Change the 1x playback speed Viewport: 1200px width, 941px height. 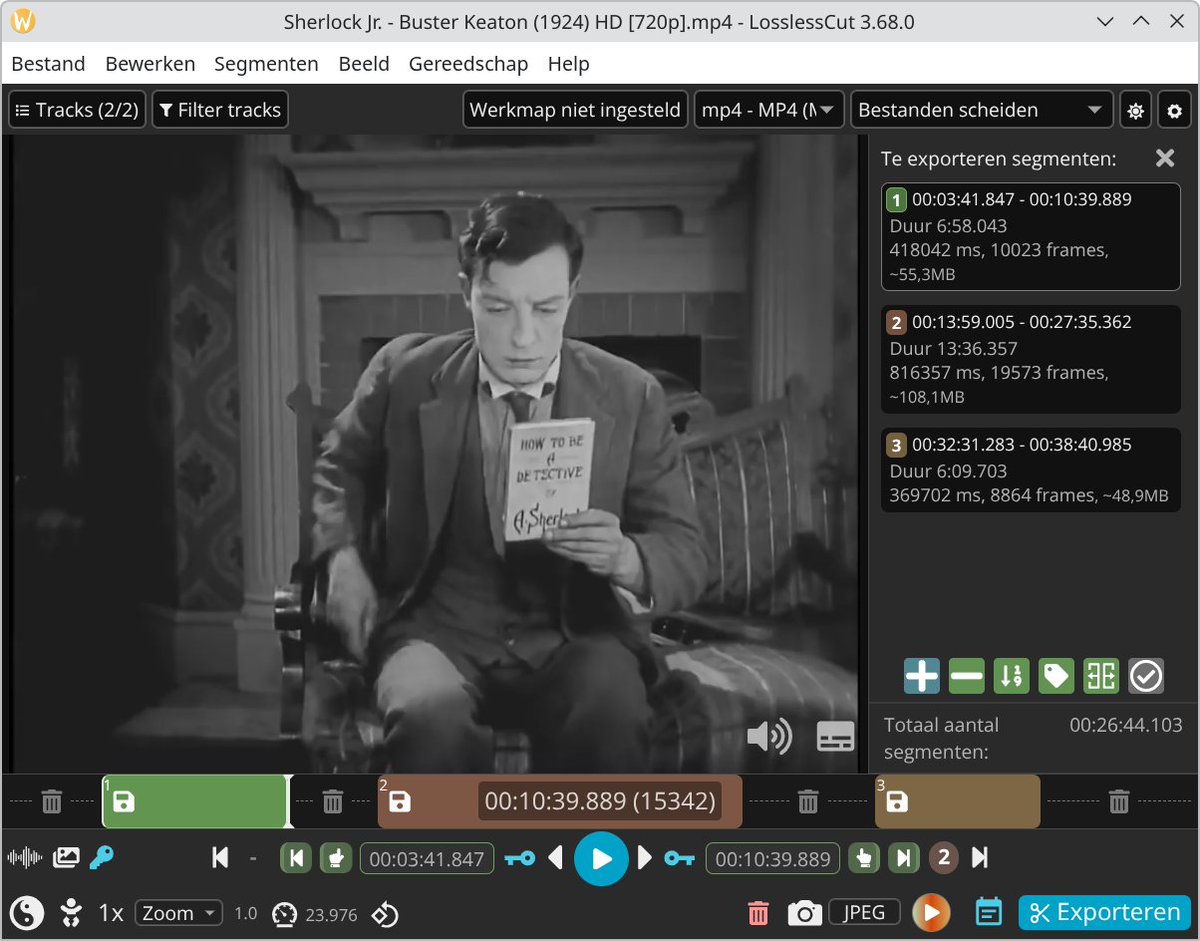tap(110, 913)
